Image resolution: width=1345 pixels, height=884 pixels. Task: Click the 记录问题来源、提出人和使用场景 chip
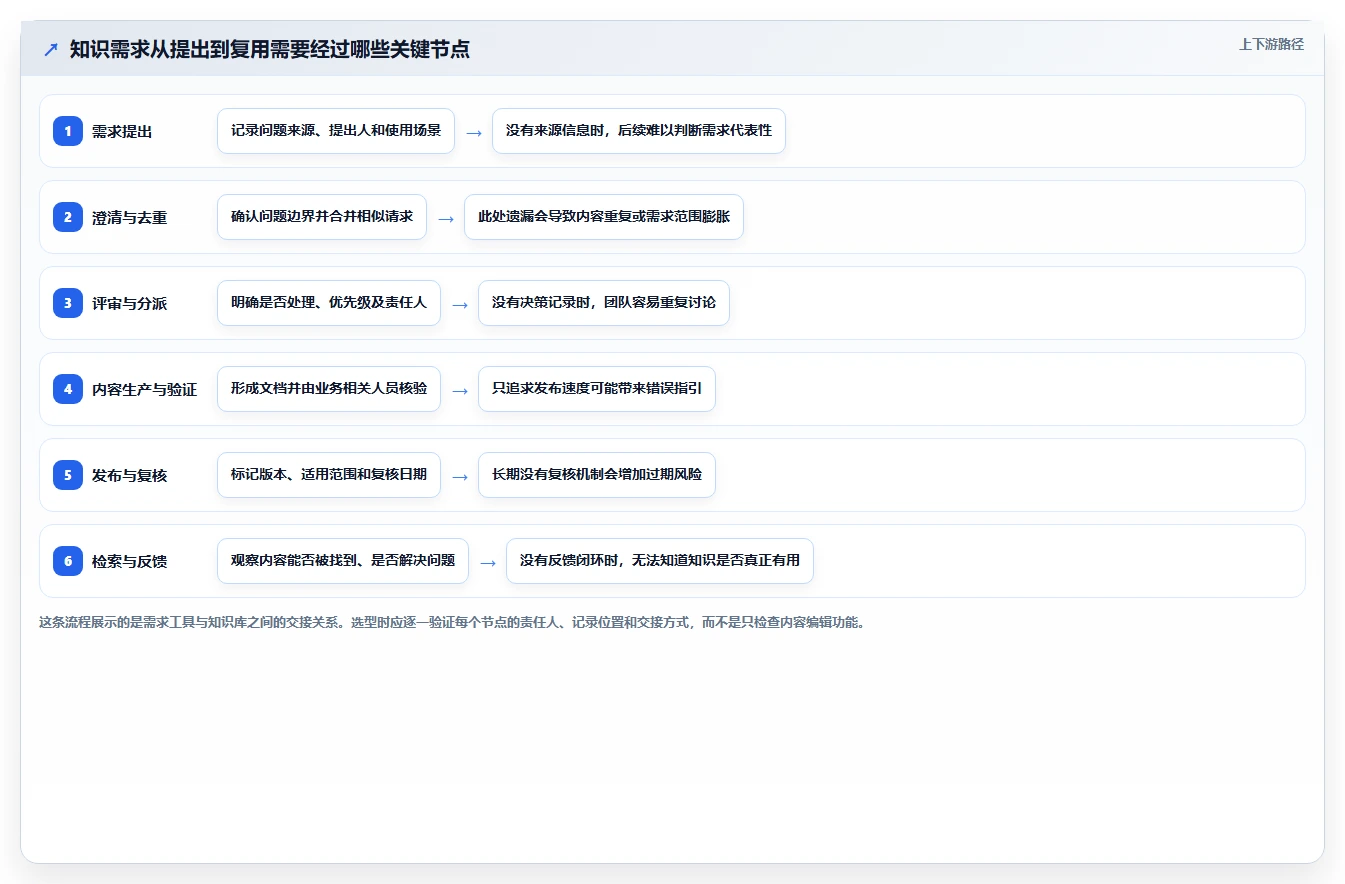[x=336, y=131]
